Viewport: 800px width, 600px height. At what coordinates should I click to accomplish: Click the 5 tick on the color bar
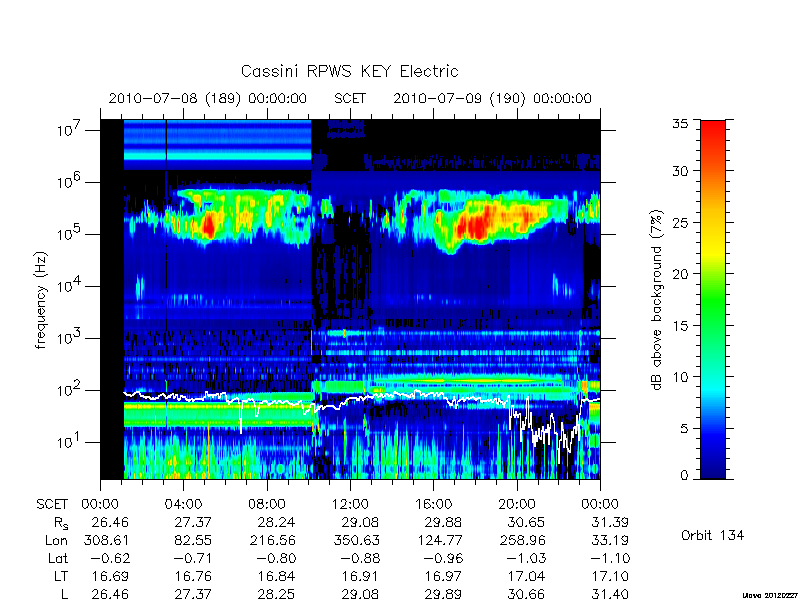coord(685,428)
